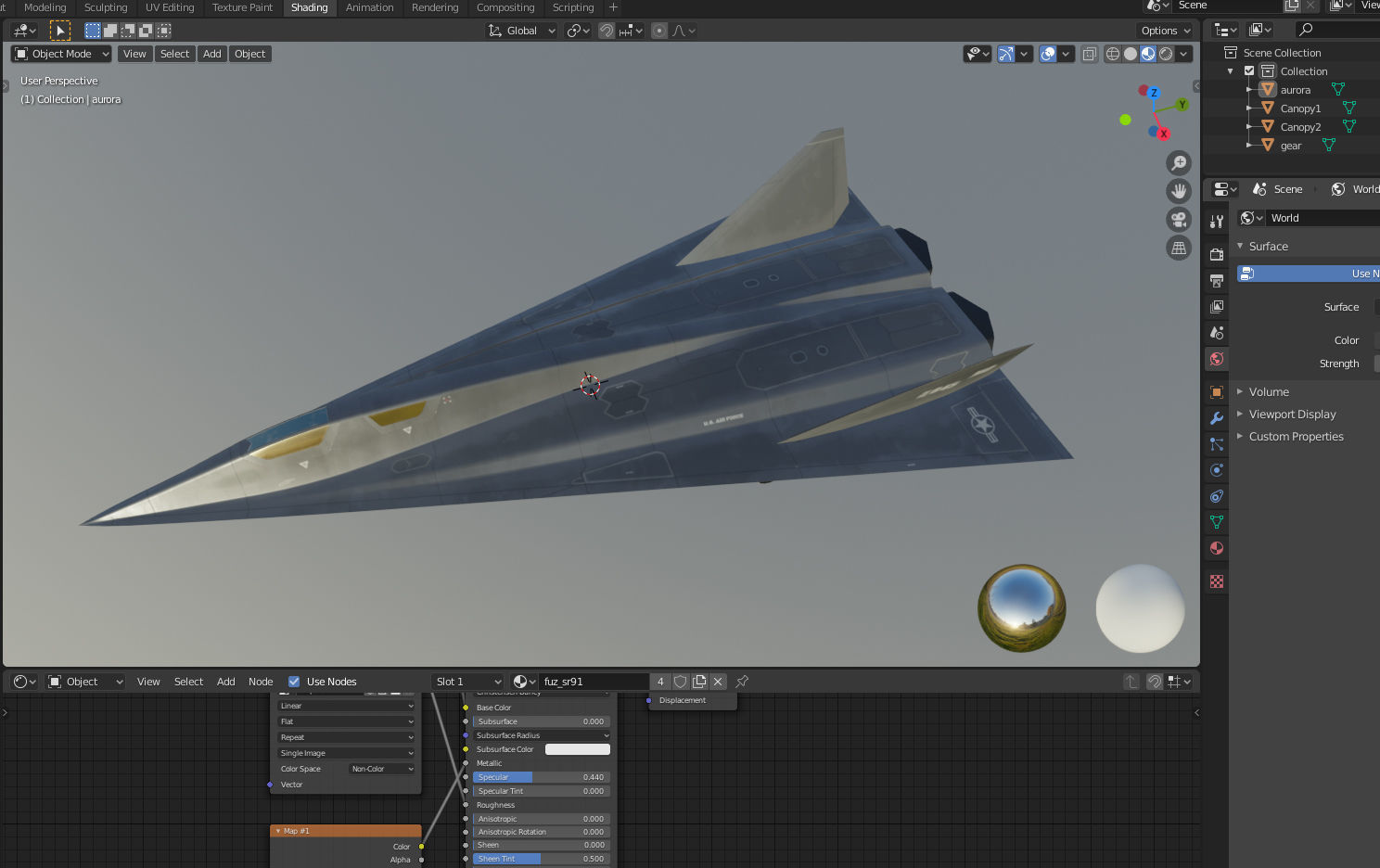The width and height of the screenshot is (1380, 868).
Task: Duplicate material fuz_sr91 with copy icon
Action: coord(699,682)
